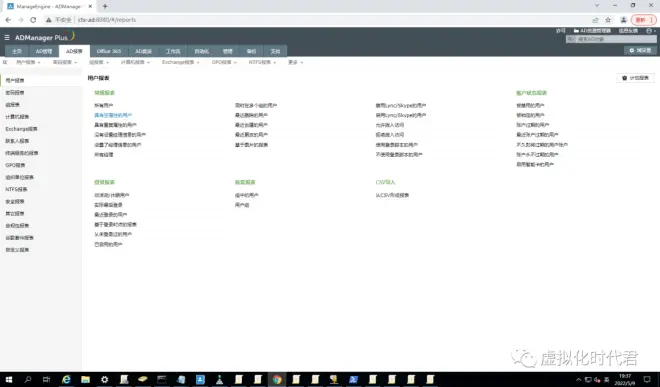The height and width of the screenshot is (387, 660).
Task: Click the red Chrome update button
Action: tap(643, 20)
